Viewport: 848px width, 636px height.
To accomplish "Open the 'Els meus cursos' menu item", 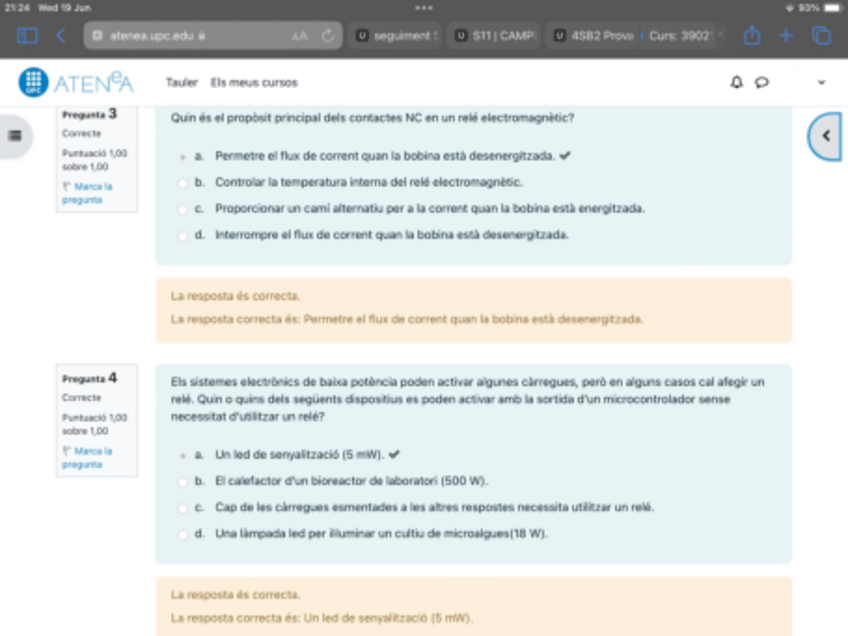I will pyautogui.click(x=254, y=83).
